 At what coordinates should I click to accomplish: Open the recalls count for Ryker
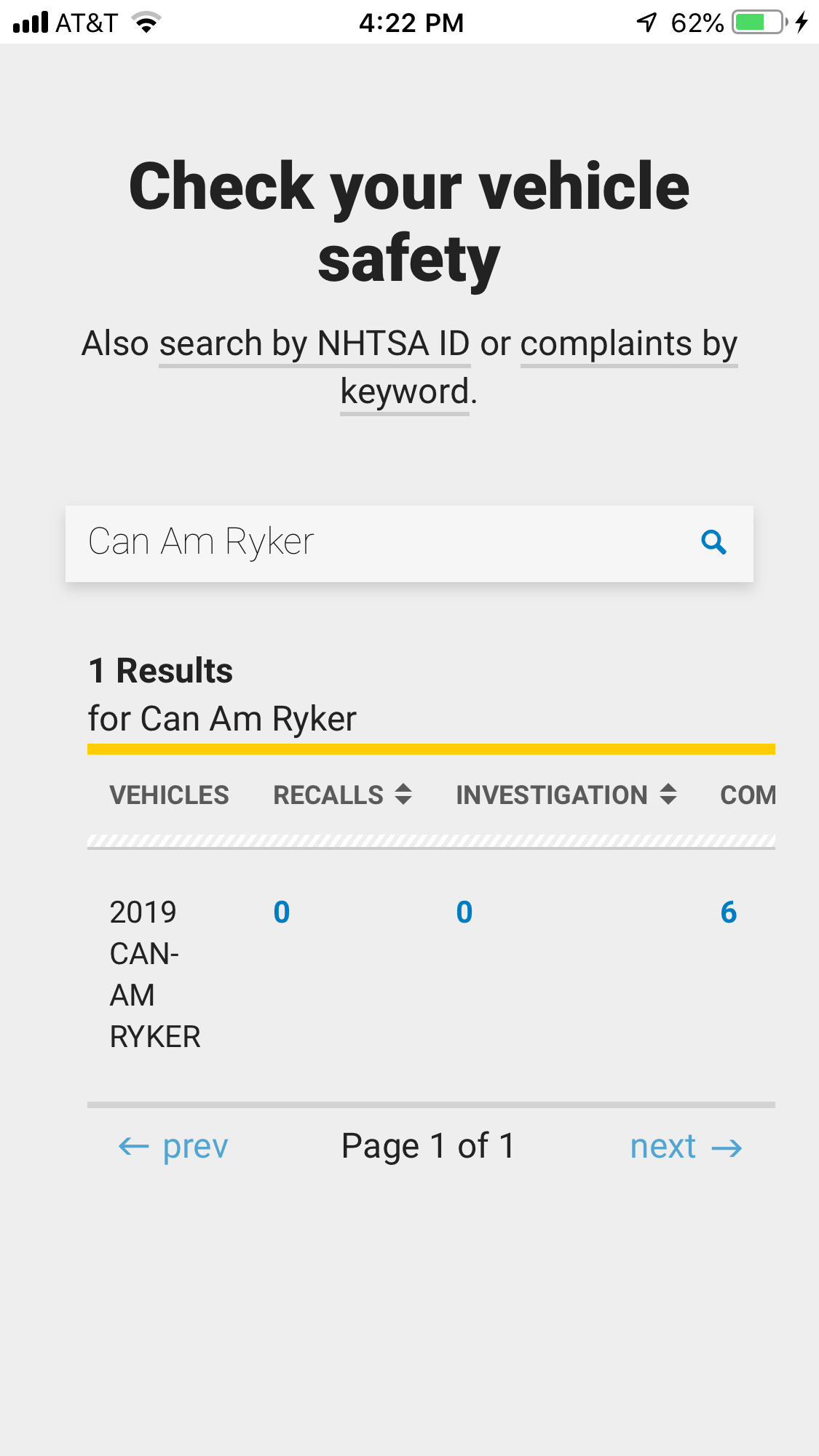[282, 912]
